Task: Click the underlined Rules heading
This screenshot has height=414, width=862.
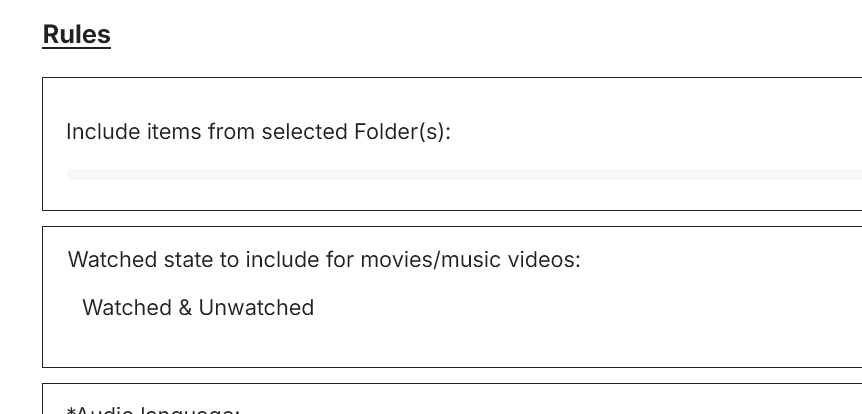Action: [76, 35]
